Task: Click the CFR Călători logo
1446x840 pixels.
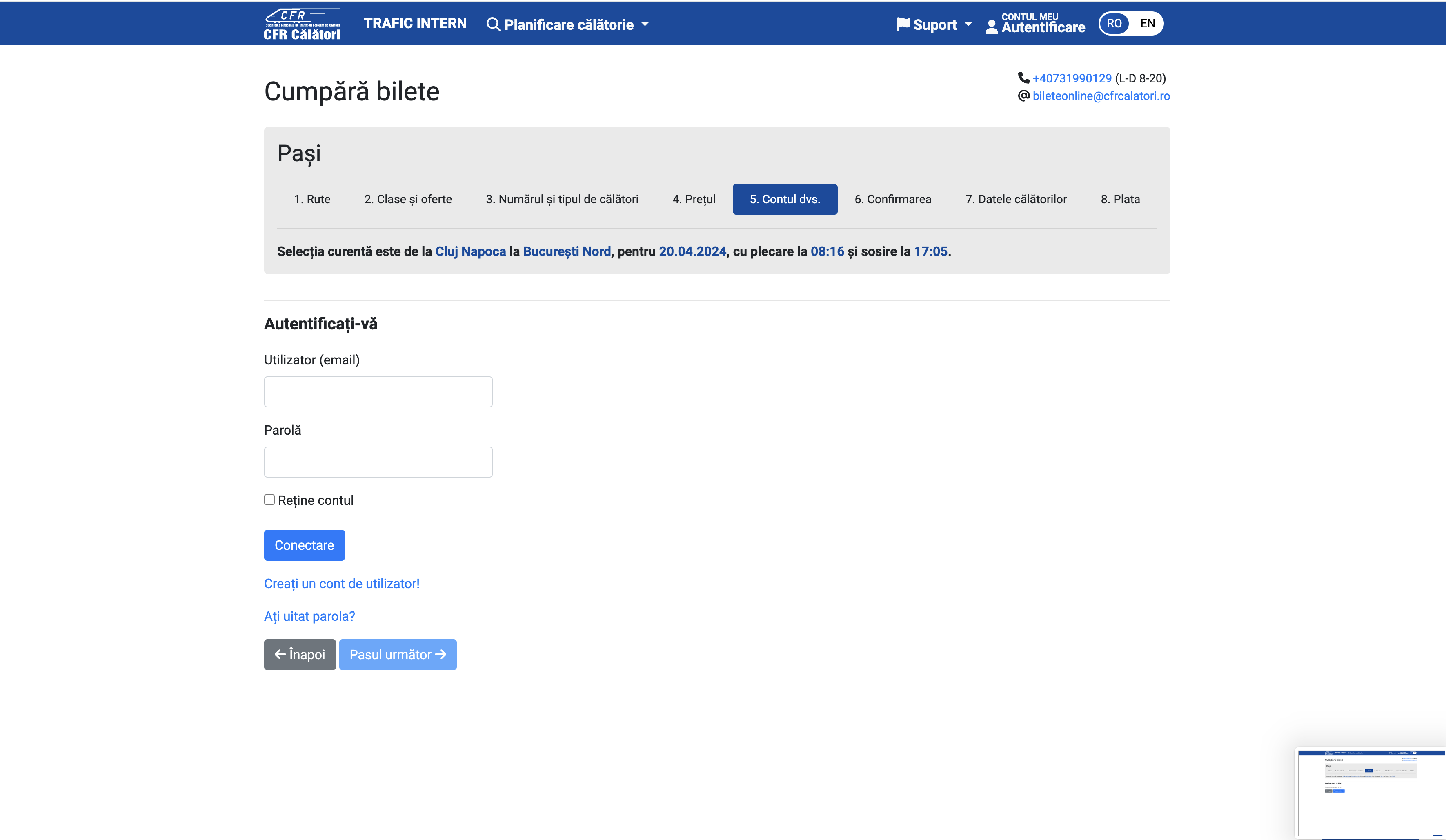Action: click(302, 24)
